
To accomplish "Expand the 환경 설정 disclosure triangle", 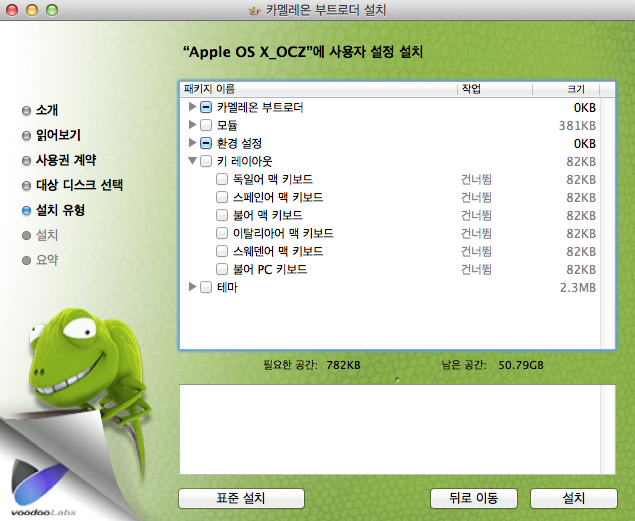I will [192, 142].
